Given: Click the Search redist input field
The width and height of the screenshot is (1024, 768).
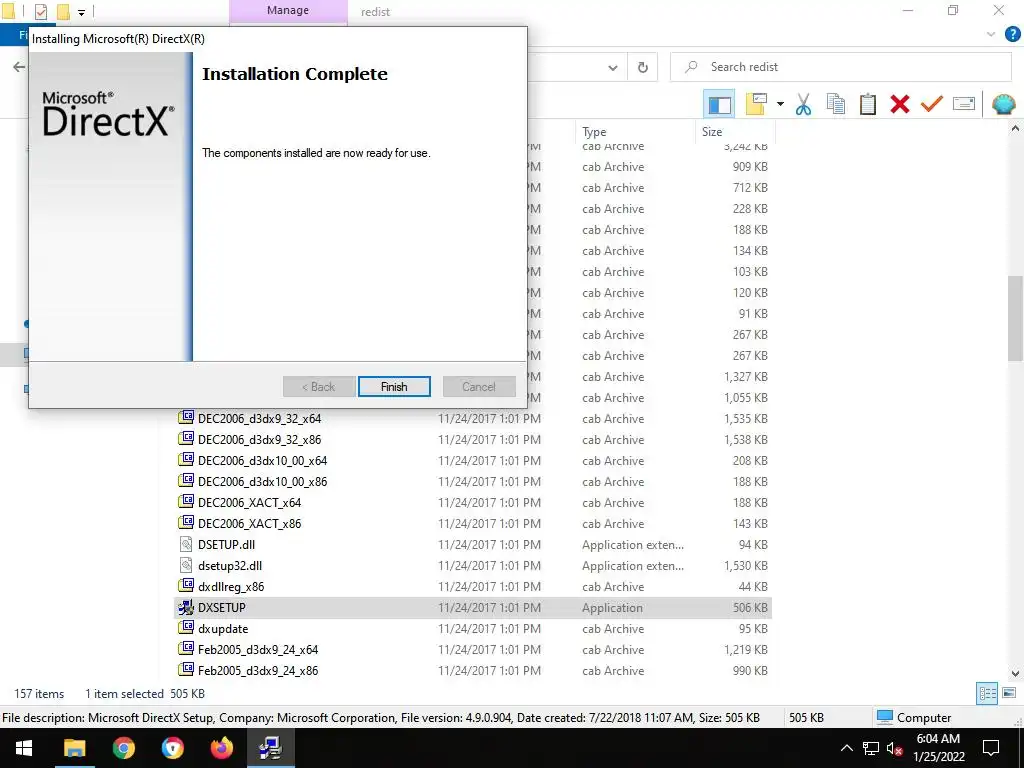Looking at the screenshot, I should 840,67.
